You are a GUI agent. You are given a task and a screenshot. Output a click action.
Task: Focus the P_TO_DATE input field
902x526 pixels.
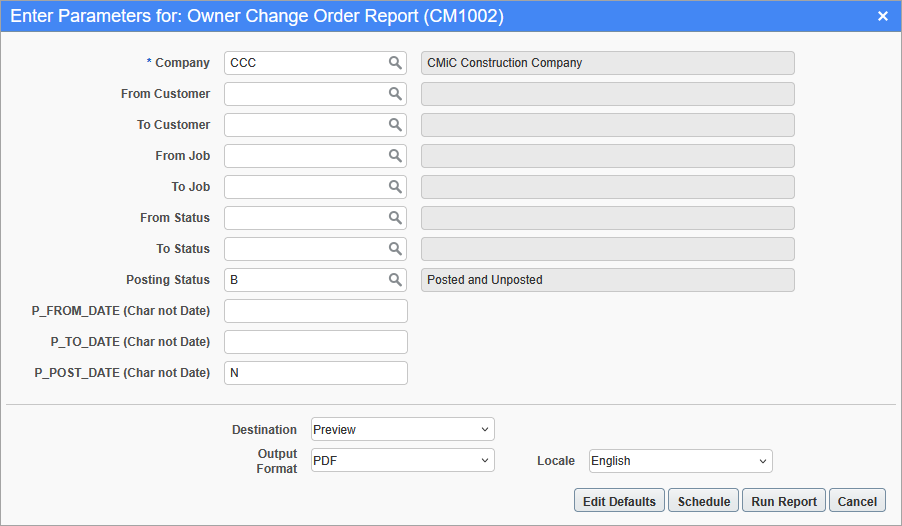point(316,342)
